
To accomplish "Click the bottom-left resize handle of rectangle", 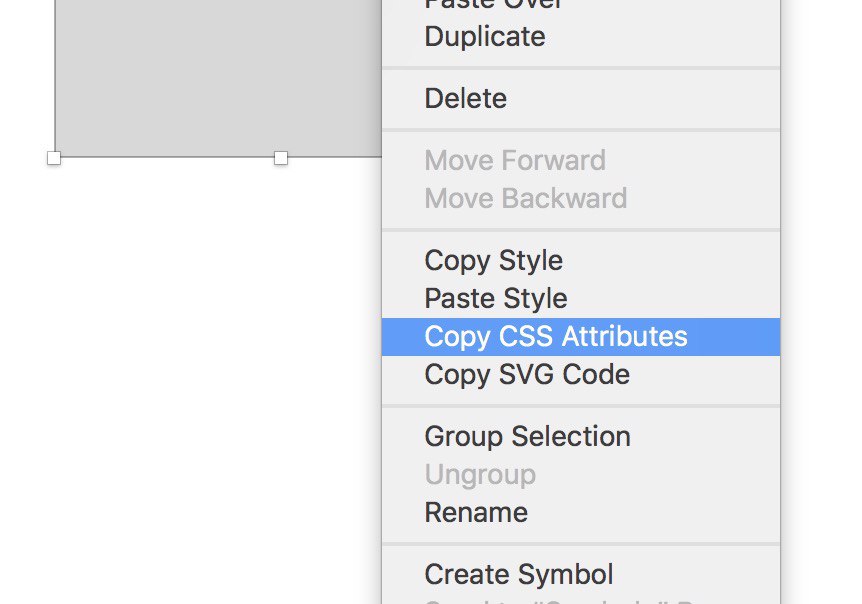I will tap(54, 158).
